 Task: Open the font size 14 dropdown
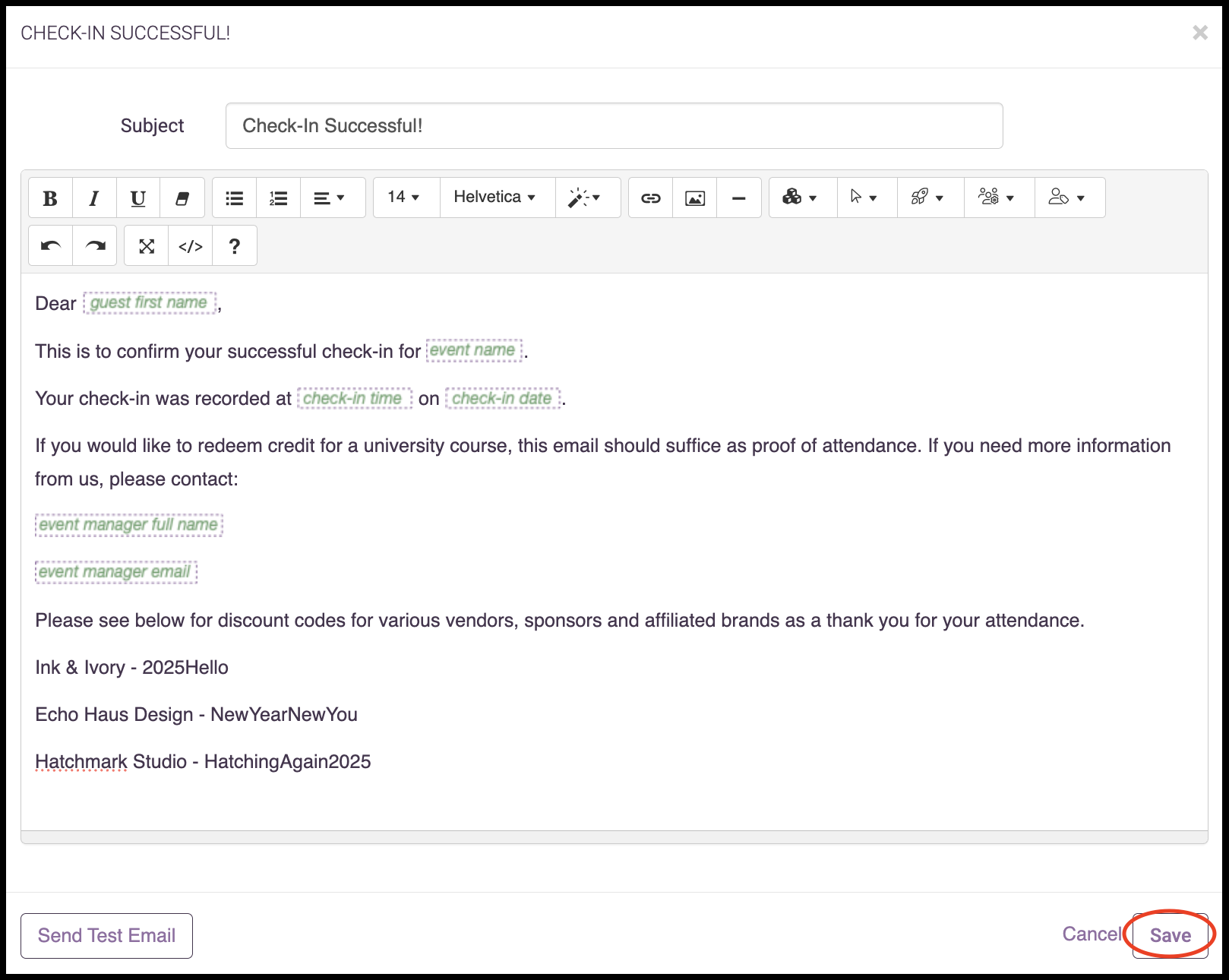coord(406,198)
